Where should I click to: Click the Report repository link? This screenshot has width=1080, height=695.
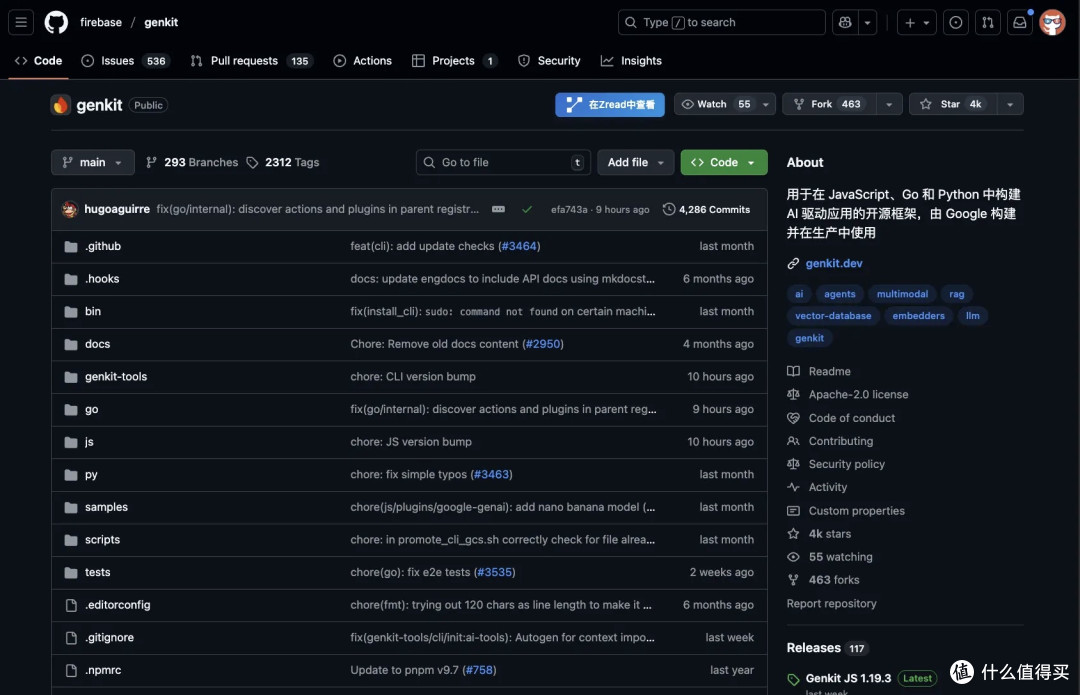coord(831,603)
